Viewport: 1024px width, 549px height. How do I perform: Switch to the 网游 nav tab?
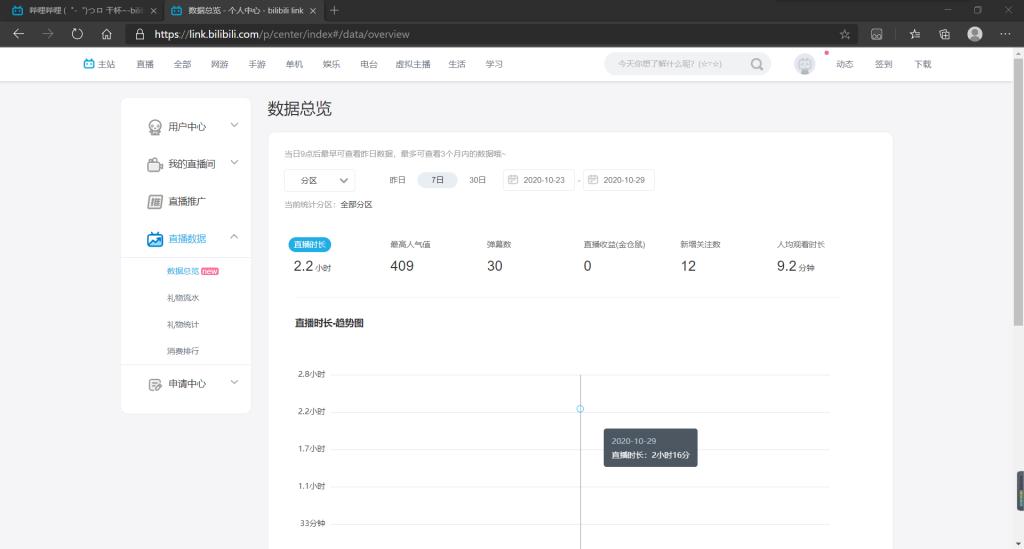pyautogui.click(x=219, y=64)
